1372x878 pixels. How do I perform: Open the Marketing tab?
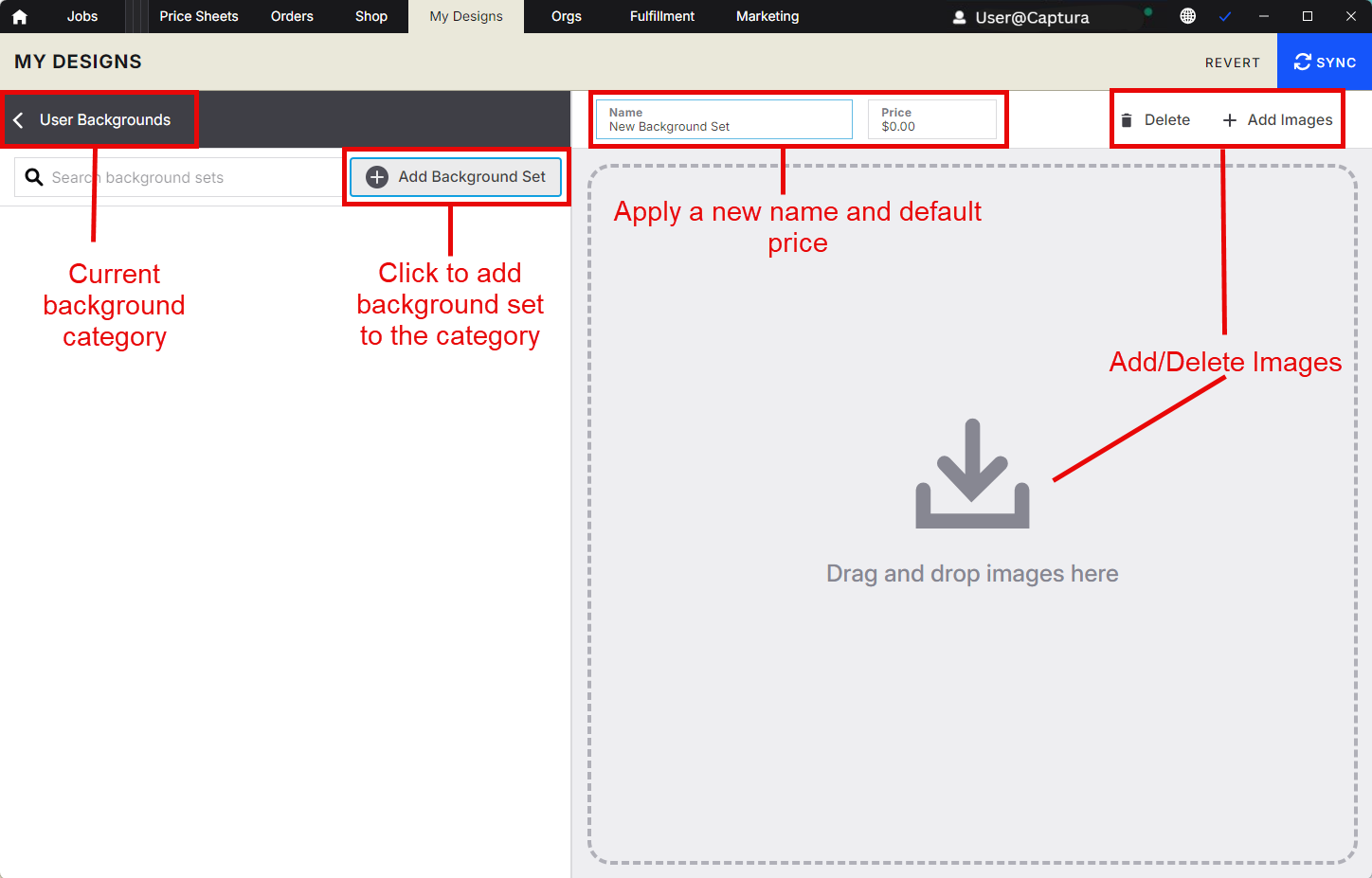click(x=767, y=16)
